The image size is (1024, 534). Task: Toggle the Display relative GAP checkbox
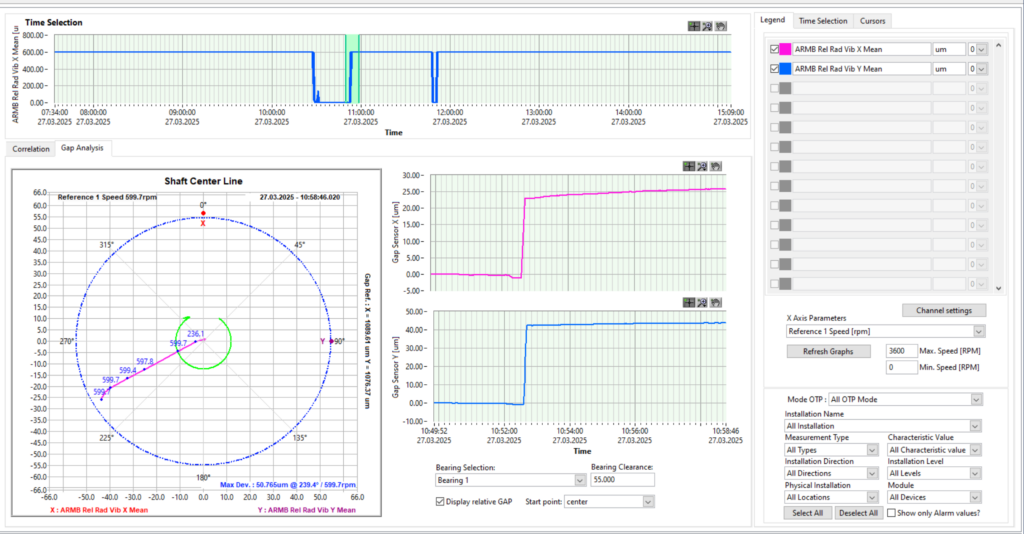click(440, 501)
